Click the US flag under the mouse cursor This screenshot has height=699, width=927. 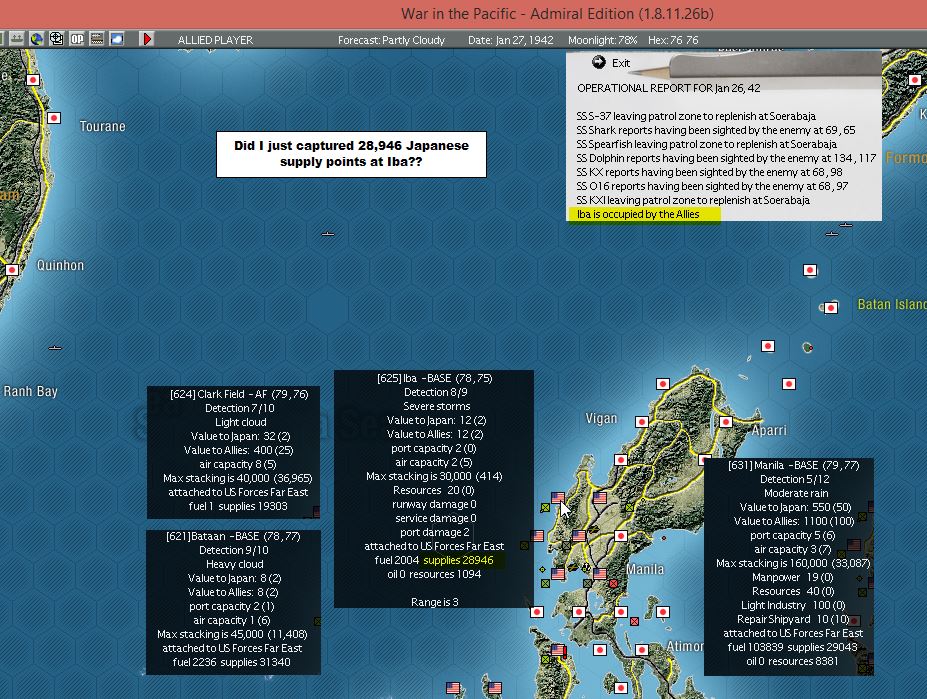tap(558, 498)
